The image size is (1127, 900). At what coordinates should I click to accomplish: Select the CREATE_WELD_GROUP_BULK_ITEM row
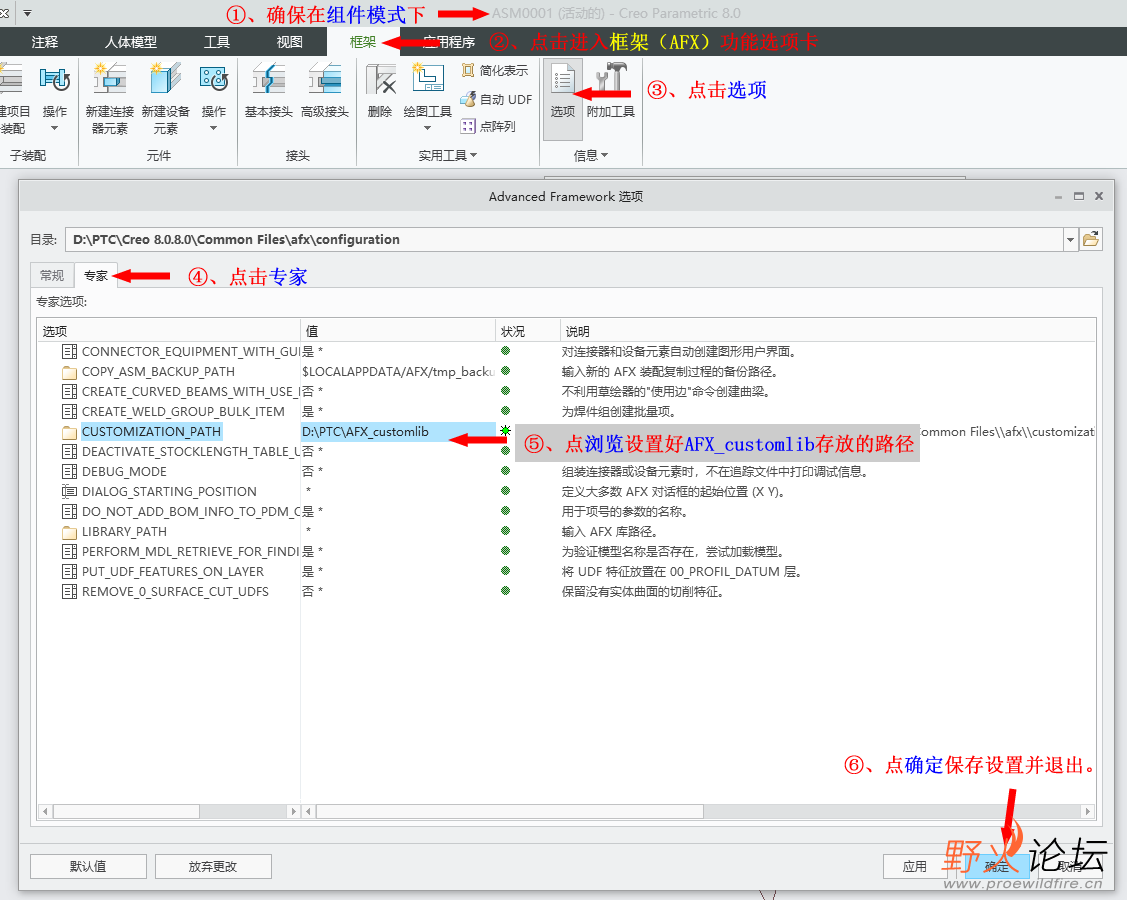(x=183, y=412)
